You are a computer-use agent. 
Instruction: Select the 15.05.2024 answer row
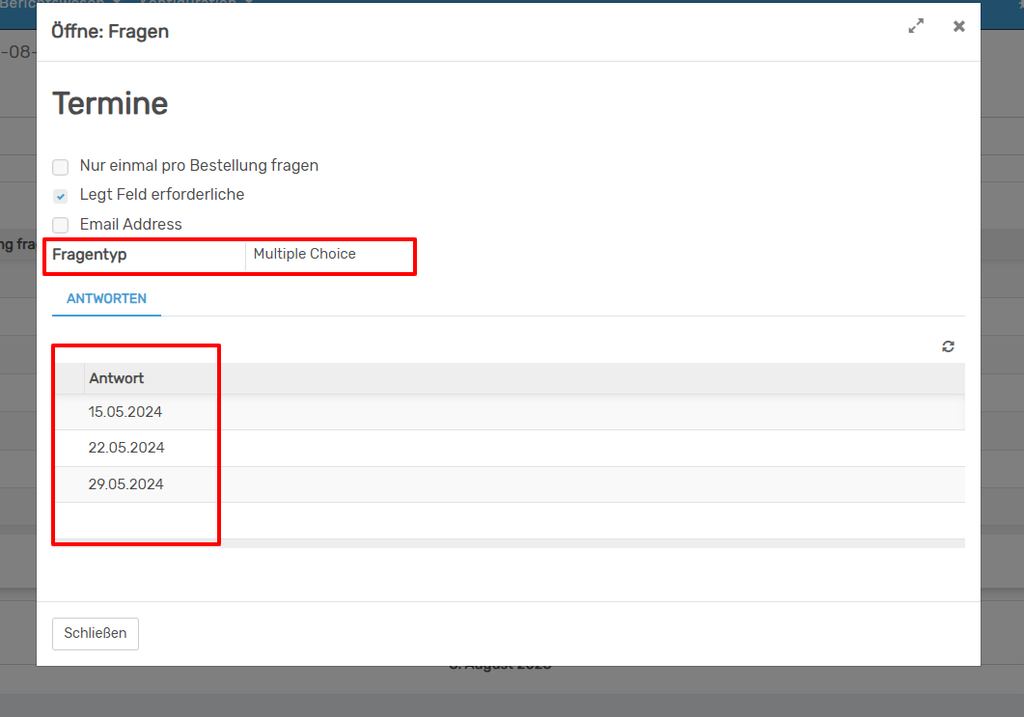click(x=125, y=412)
